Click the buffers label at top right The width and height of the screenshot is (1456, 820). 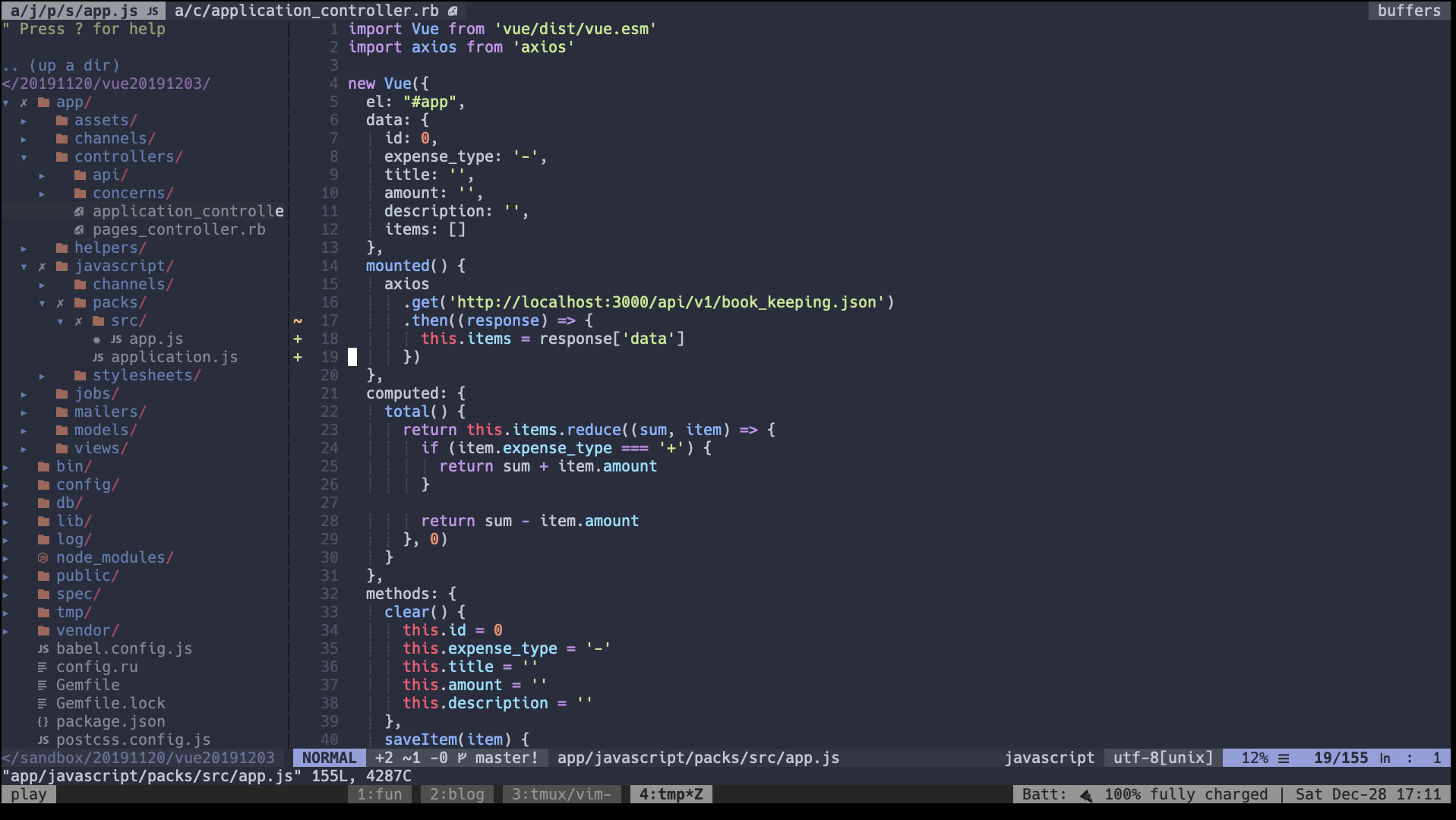1408,11
